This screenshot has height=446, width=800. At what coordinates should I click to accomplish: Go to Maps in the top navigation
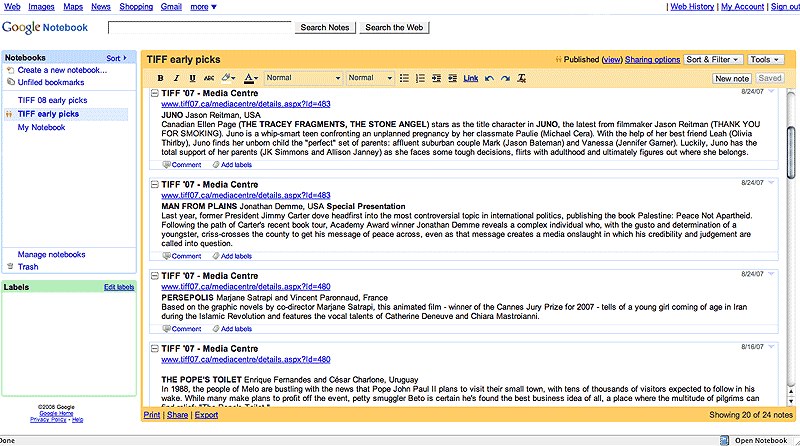[x=73, y=7]
